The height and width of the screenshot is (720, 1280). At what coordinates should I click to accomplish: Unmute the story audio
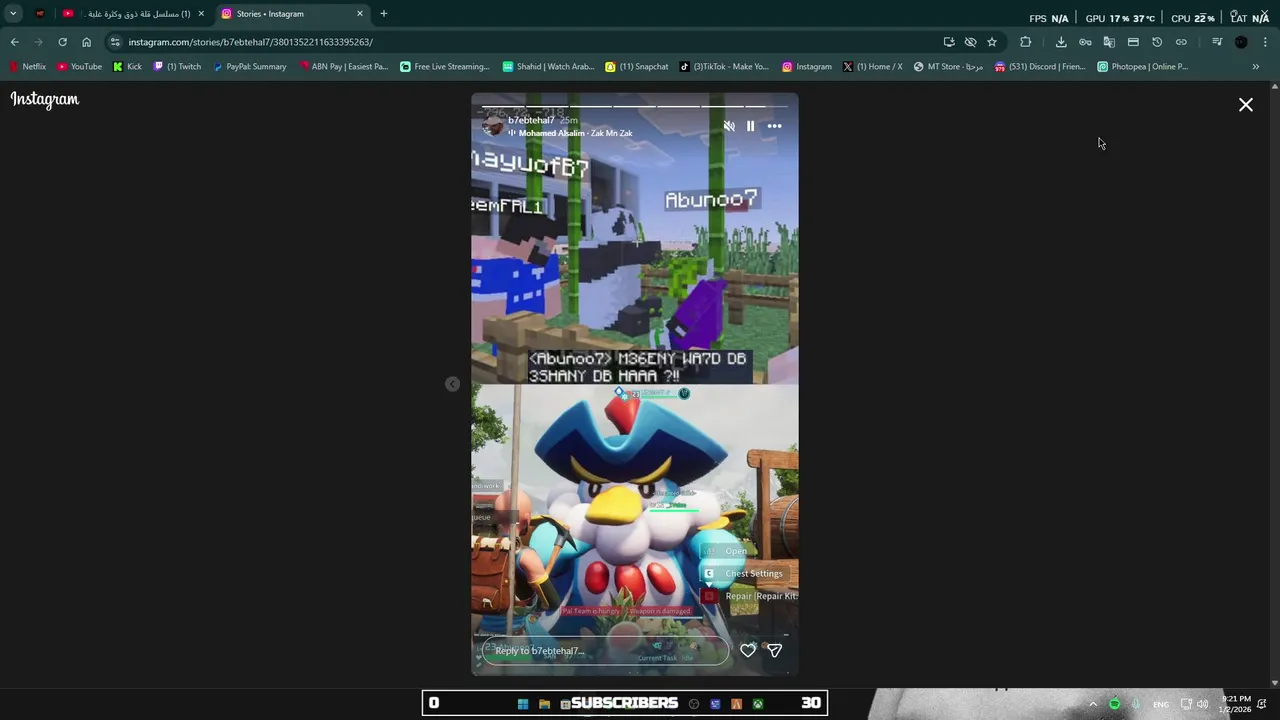pyautogui.click(x=729, y=126)
